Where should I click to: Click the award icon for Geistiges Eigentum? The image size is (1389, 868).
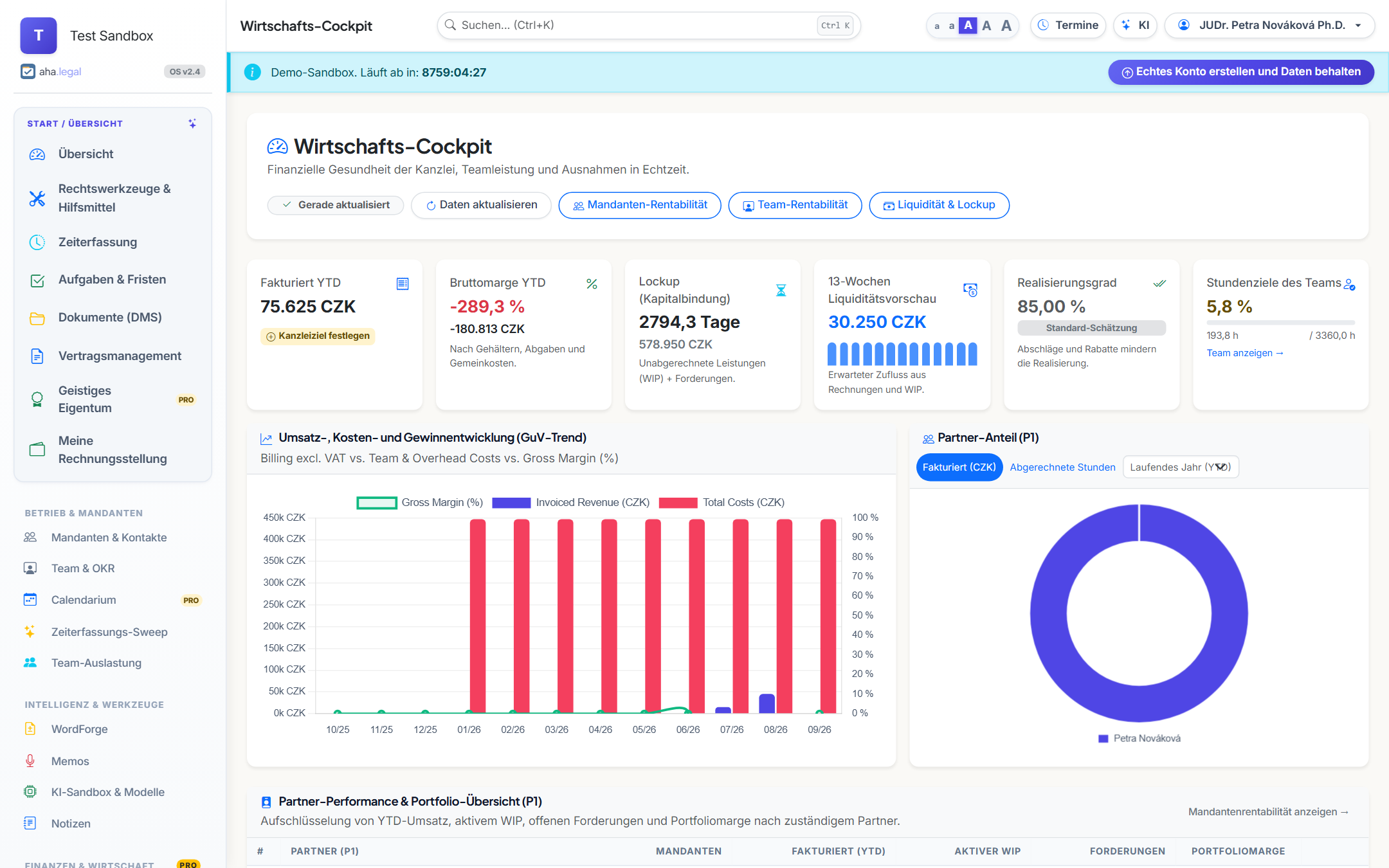click(37, 399)
